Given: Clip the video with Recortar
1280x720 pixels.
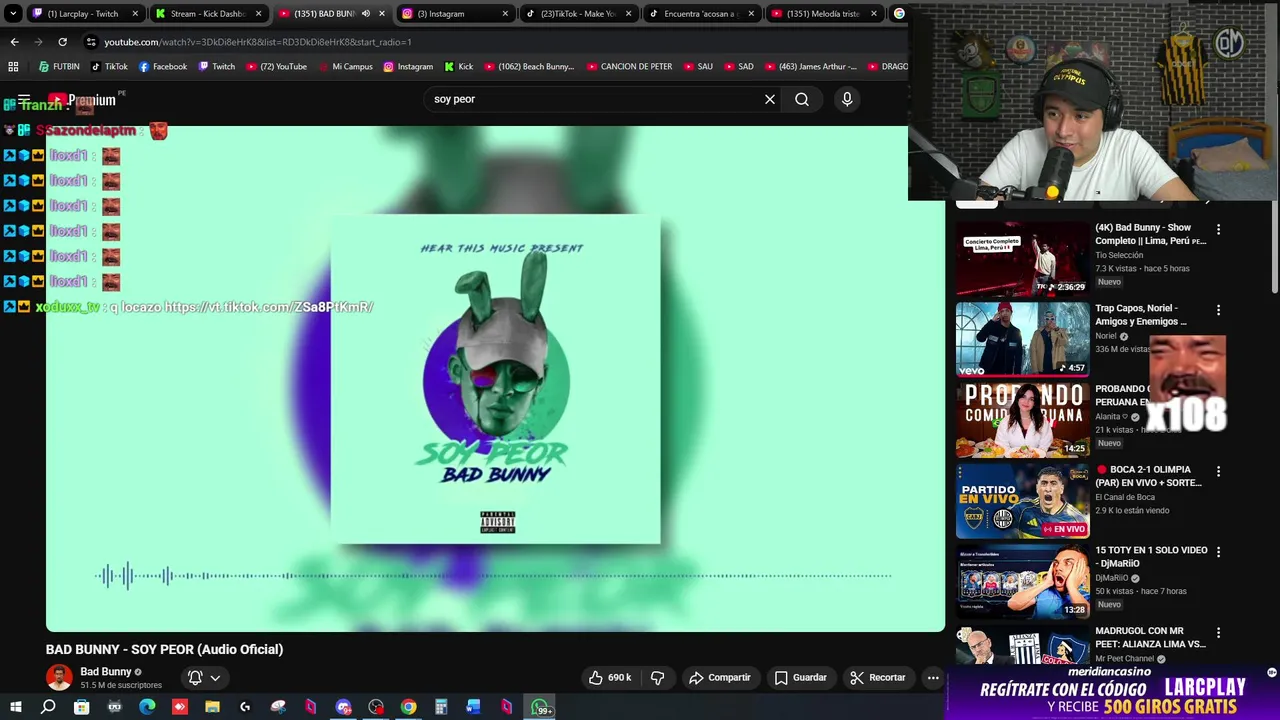Looking at the screenshot, I should [x=878, y=677].
